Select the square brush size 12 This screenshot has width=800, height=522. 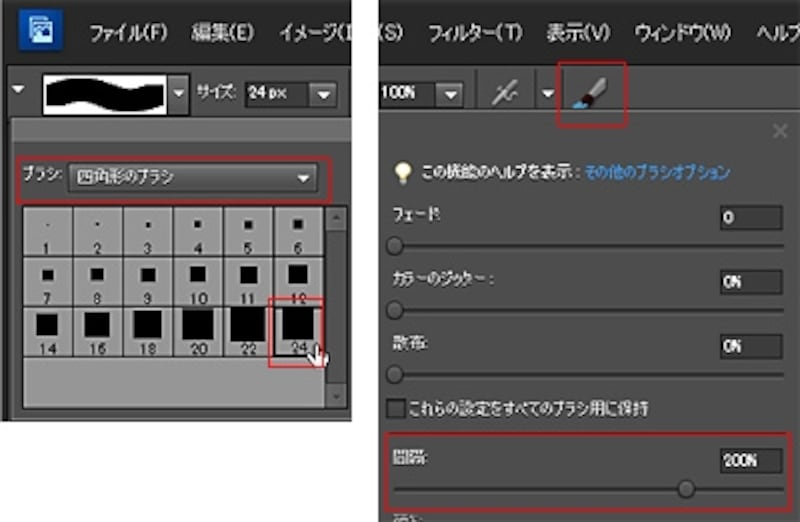point(298,282)
